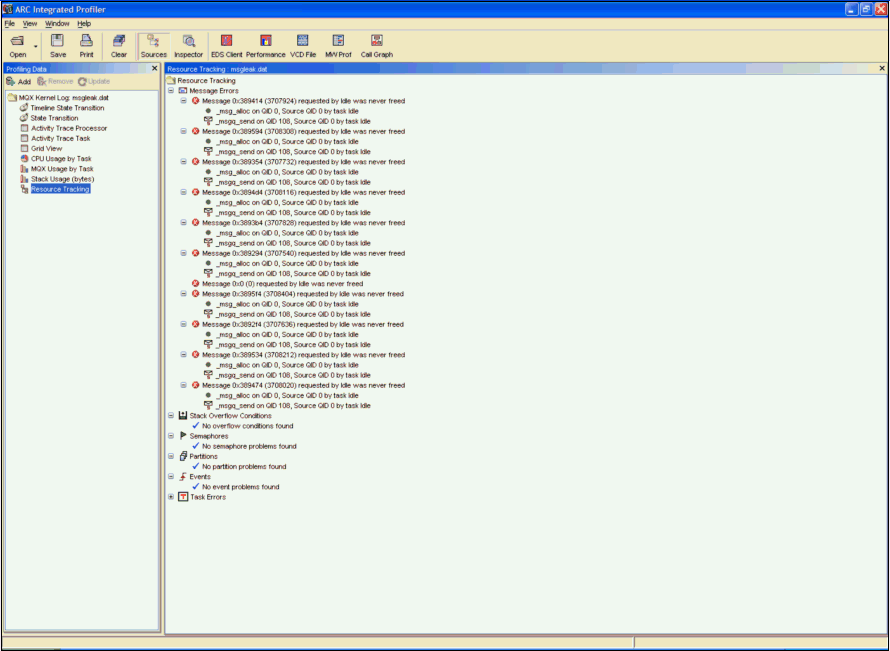Collapse the Message Errors node
The height and width of the screenshot is (651, 890).
pos(171,91)
